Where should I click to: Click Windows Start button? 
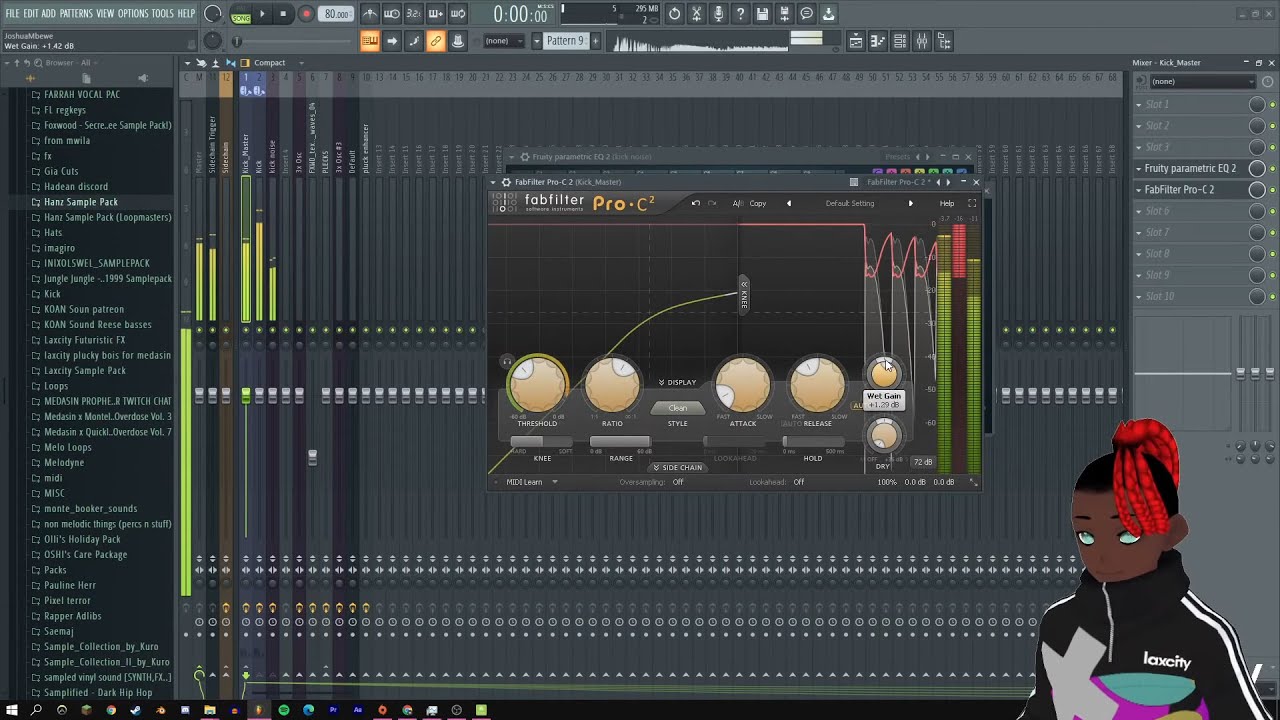(x=12, y=710)
